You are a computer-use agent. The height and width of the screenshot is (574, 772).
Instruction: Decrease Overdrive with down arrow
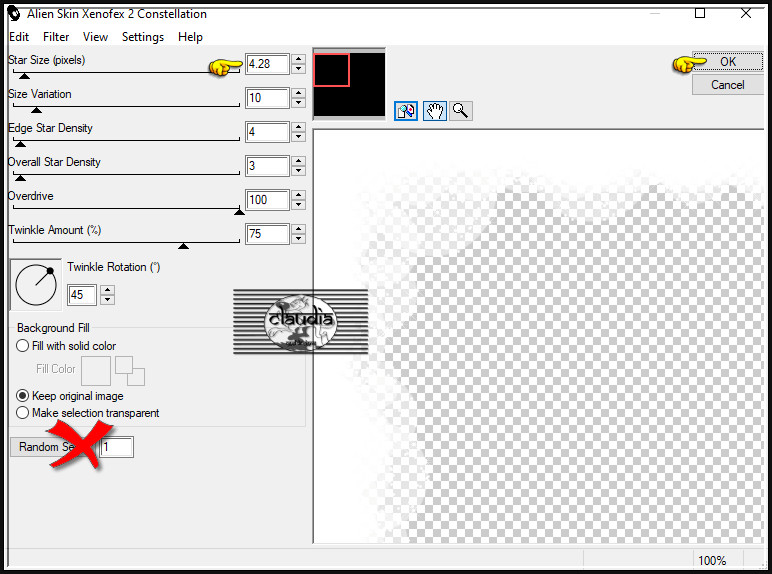(x=298, y=205)
